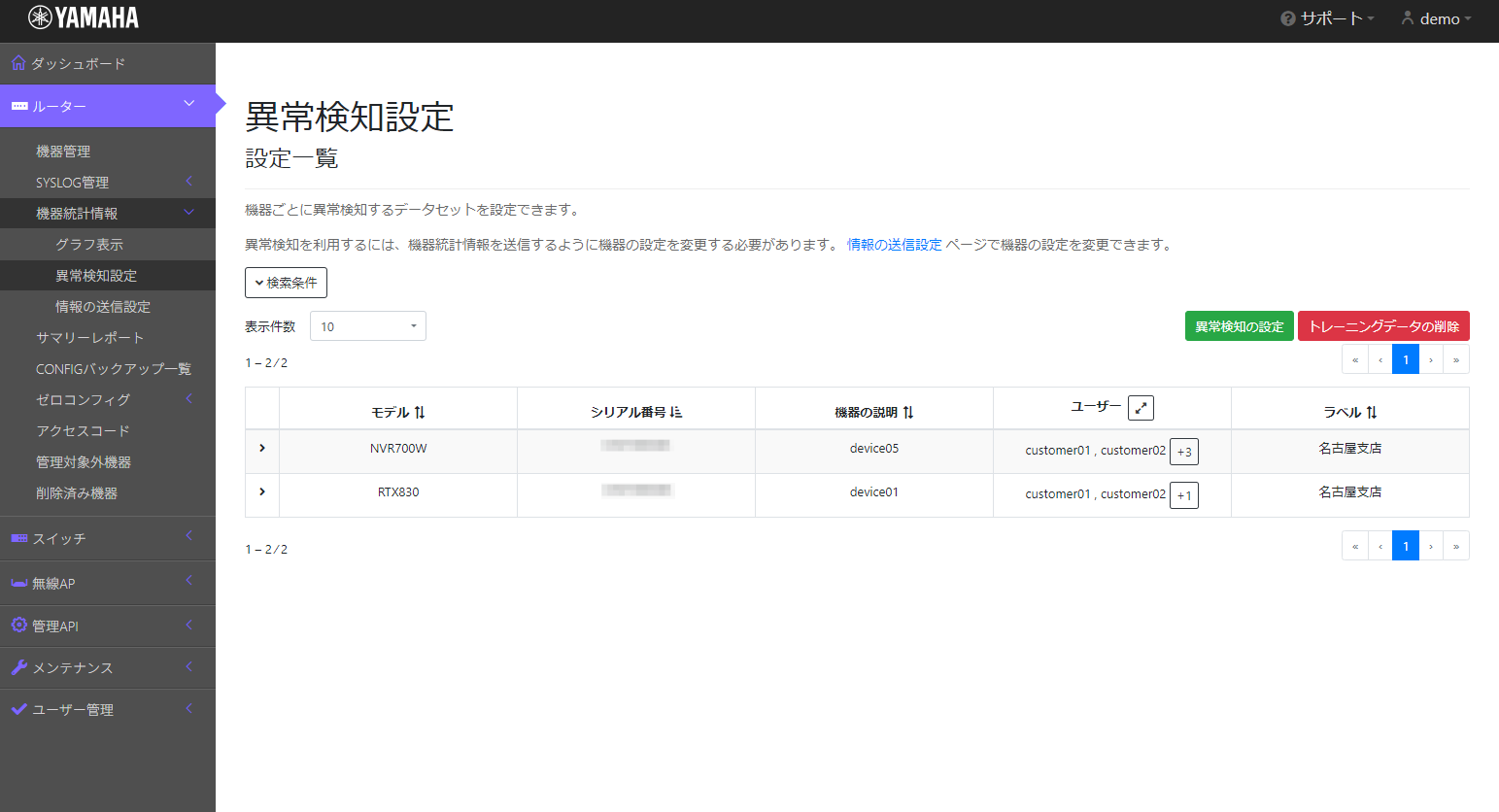Image resolution: width=1499 pixels, height=812 pixels.
Task: Click the Yamaha logo
Action: click(x=83, y=17)
